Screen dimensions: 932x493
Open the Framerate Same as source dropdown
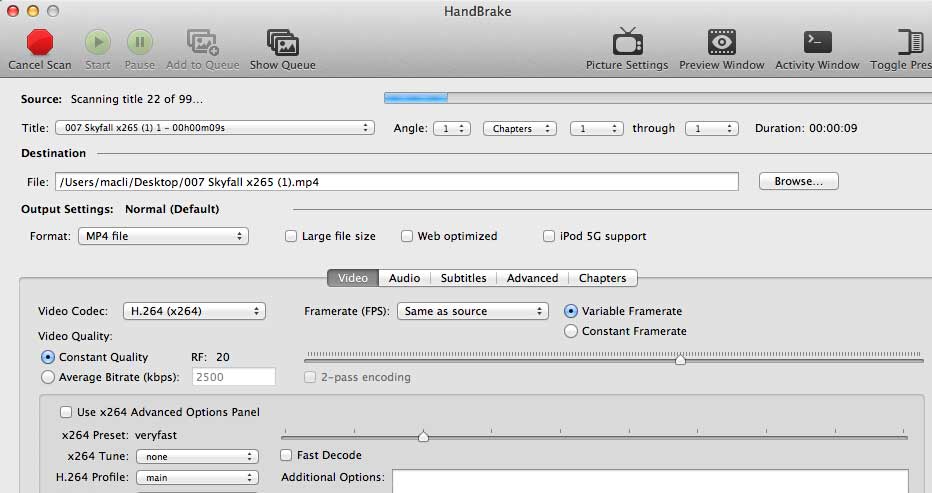coord(473,311)
